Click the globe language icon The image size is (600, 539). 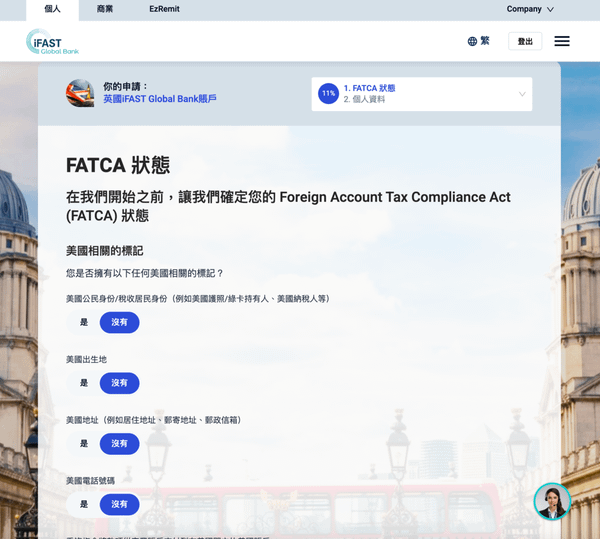472,41
